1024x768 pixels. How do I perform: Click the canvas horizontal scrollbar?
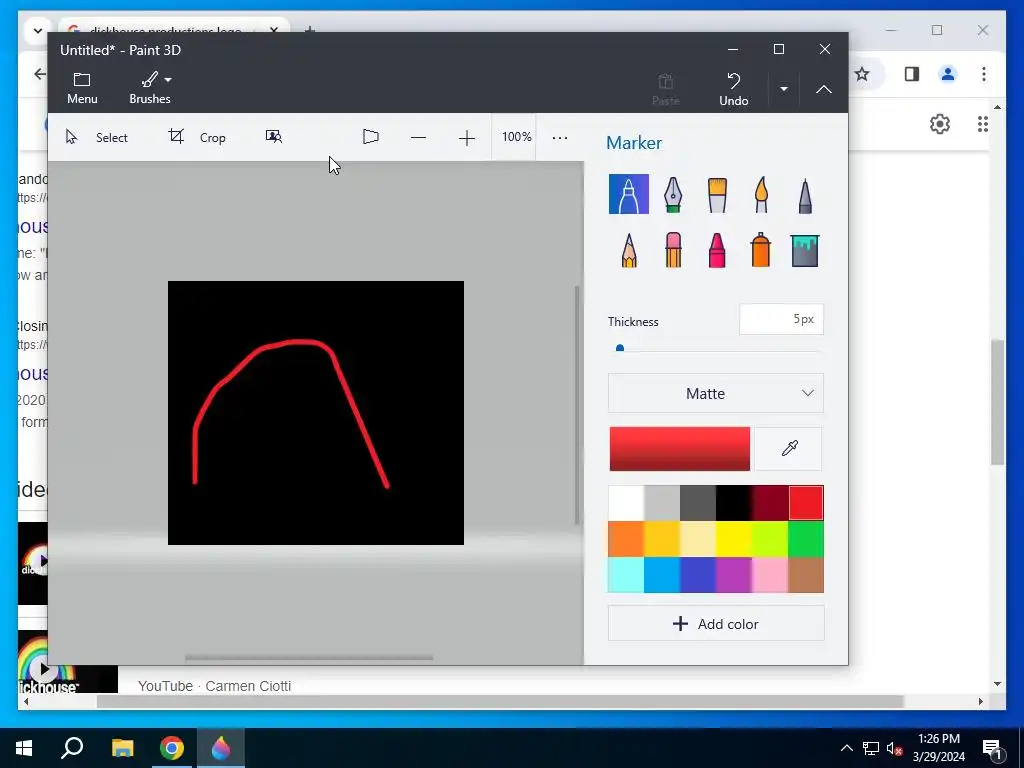309,658
